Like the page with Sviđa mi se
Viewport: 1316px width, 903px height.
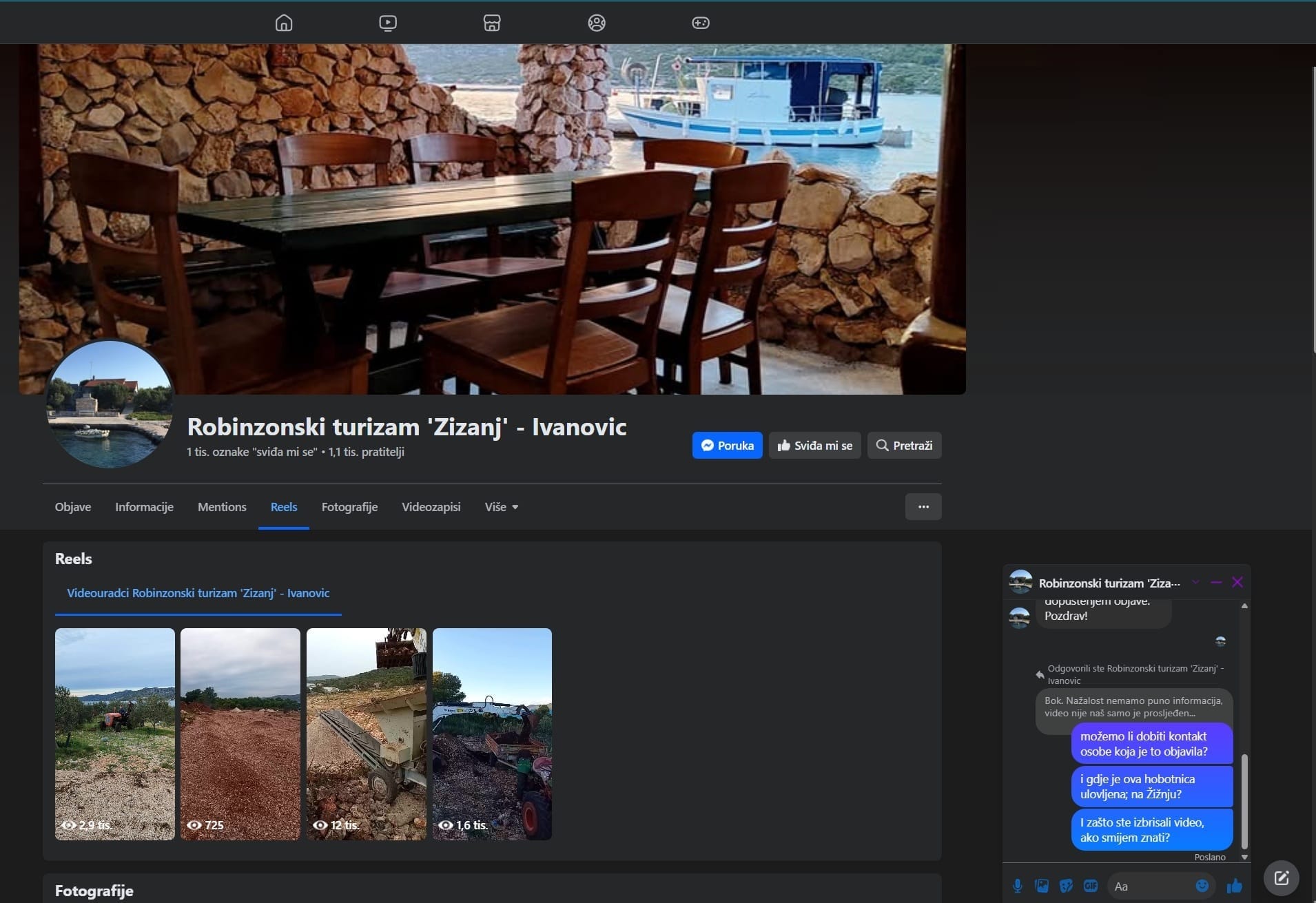pos(814,446)
